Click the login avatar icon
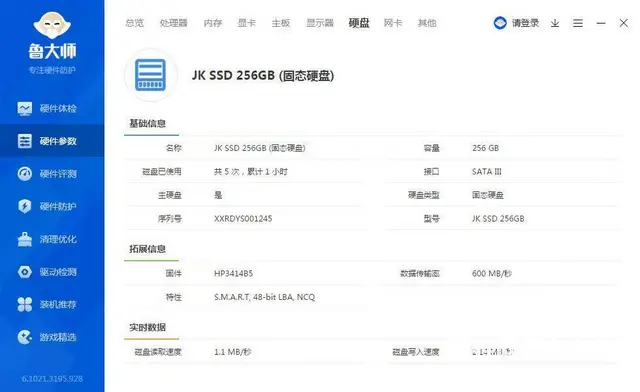Viewport: 640px width, 392px height. pyautogui.click(x=500, y=23)
